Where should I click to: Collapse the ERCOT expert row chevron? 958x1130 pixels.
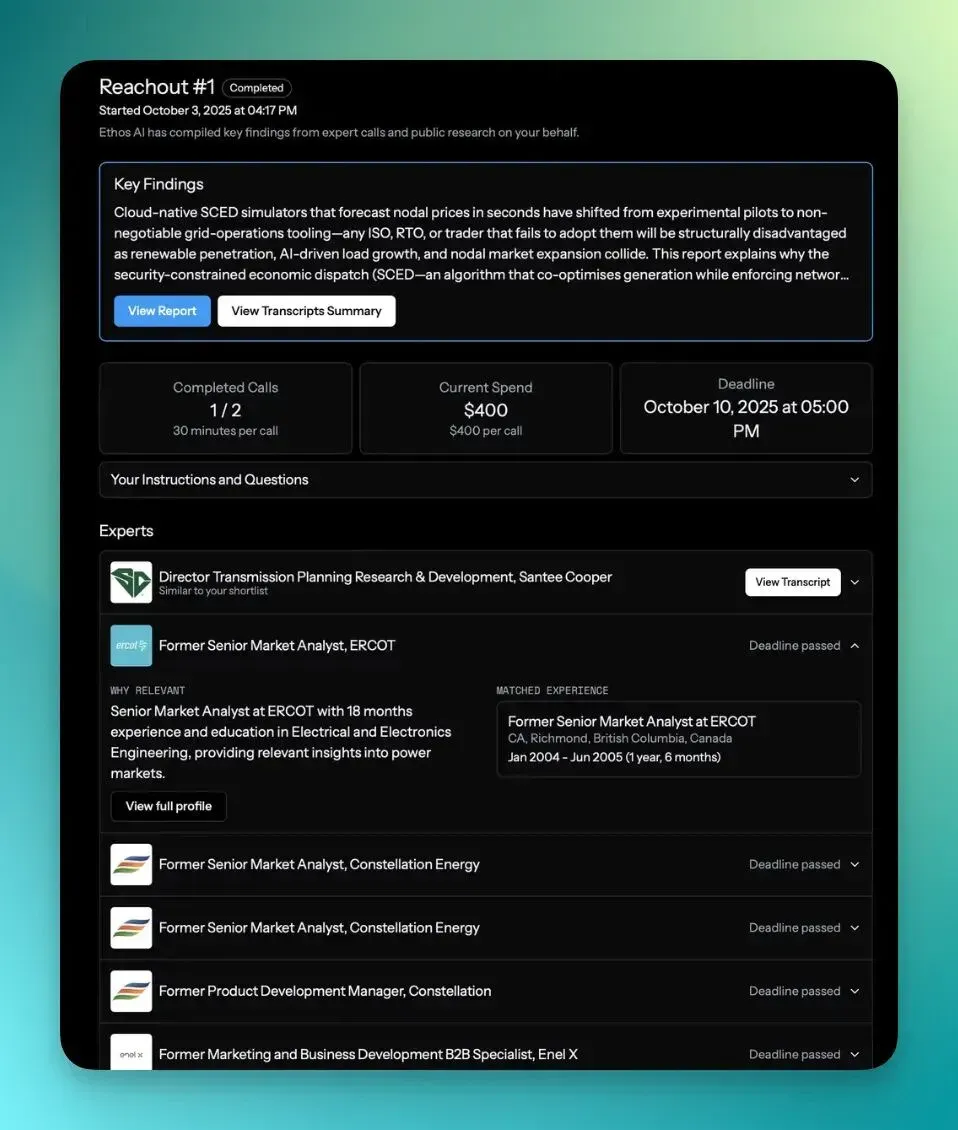(x=855, y=646)
